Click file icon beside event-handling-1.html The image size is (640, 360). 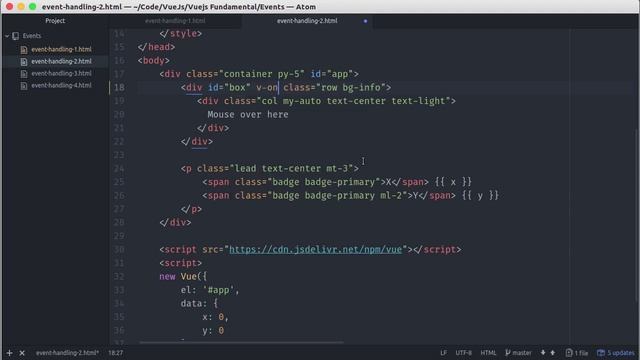coord(24,49)
